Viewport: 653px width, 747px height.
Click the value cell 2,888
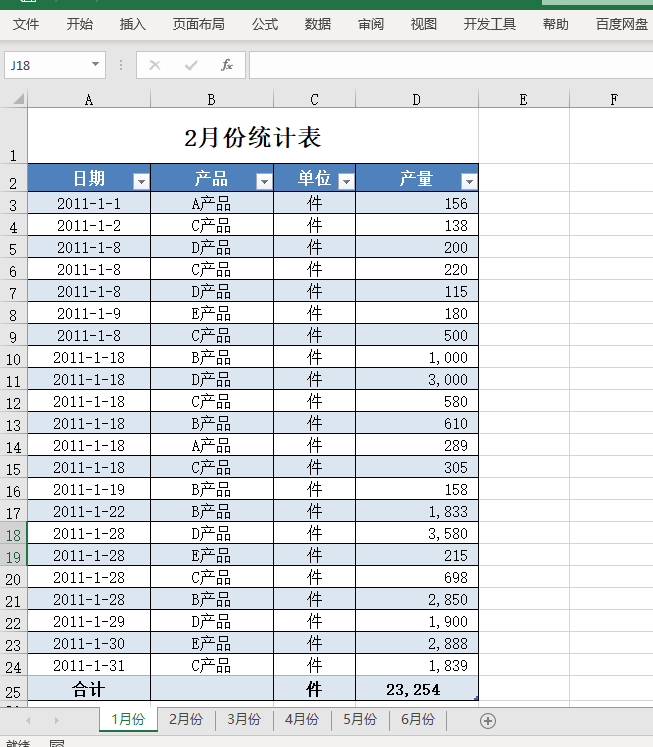coord(417,643)
